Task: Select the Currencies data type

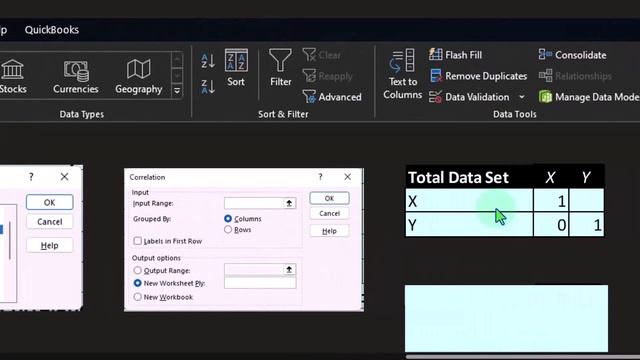Action: pyautogui.click(x=76, y=77)
